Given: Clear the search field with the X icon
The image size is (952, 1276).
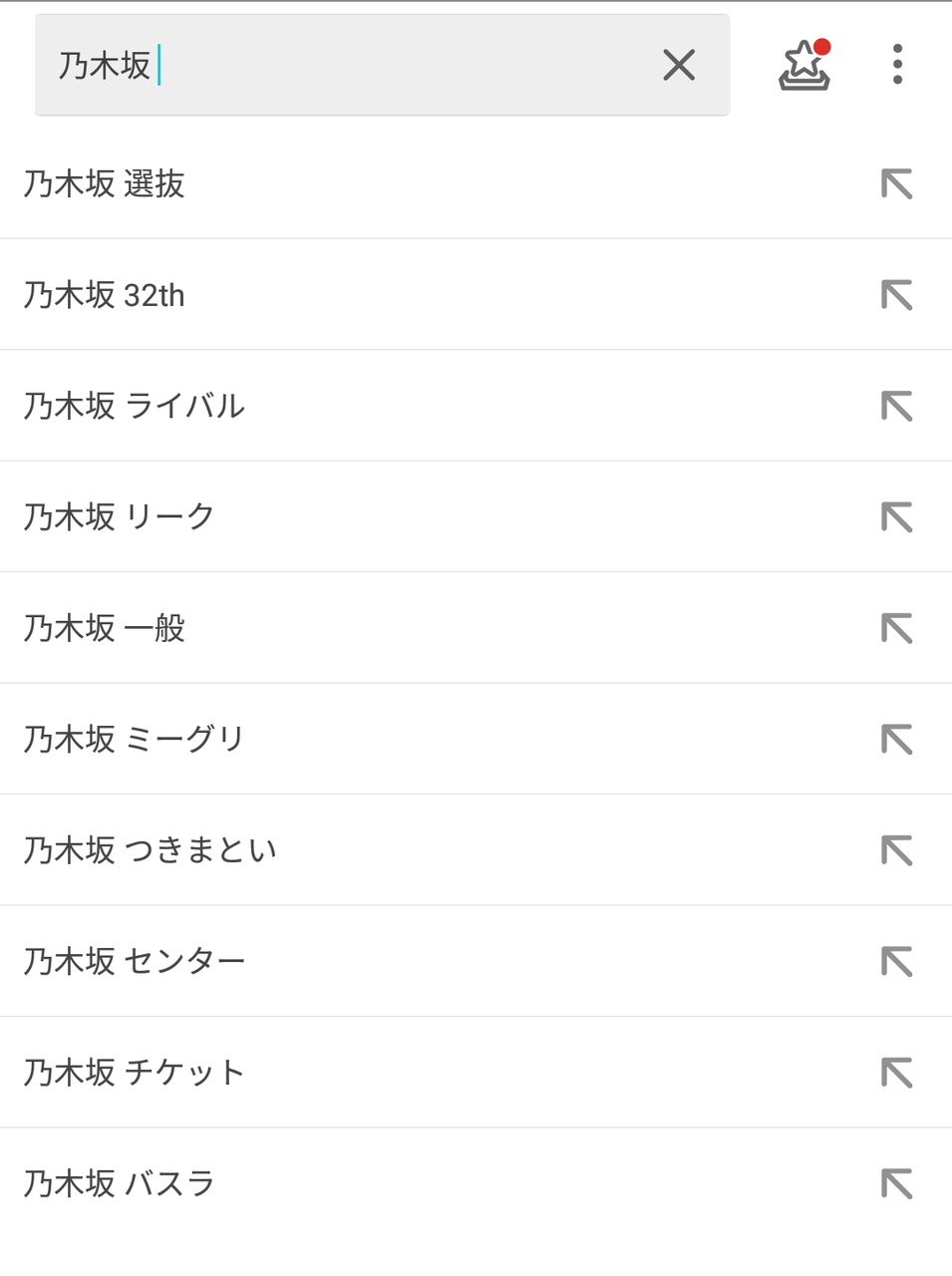Looking at the screenshot, I should [679, 66].
